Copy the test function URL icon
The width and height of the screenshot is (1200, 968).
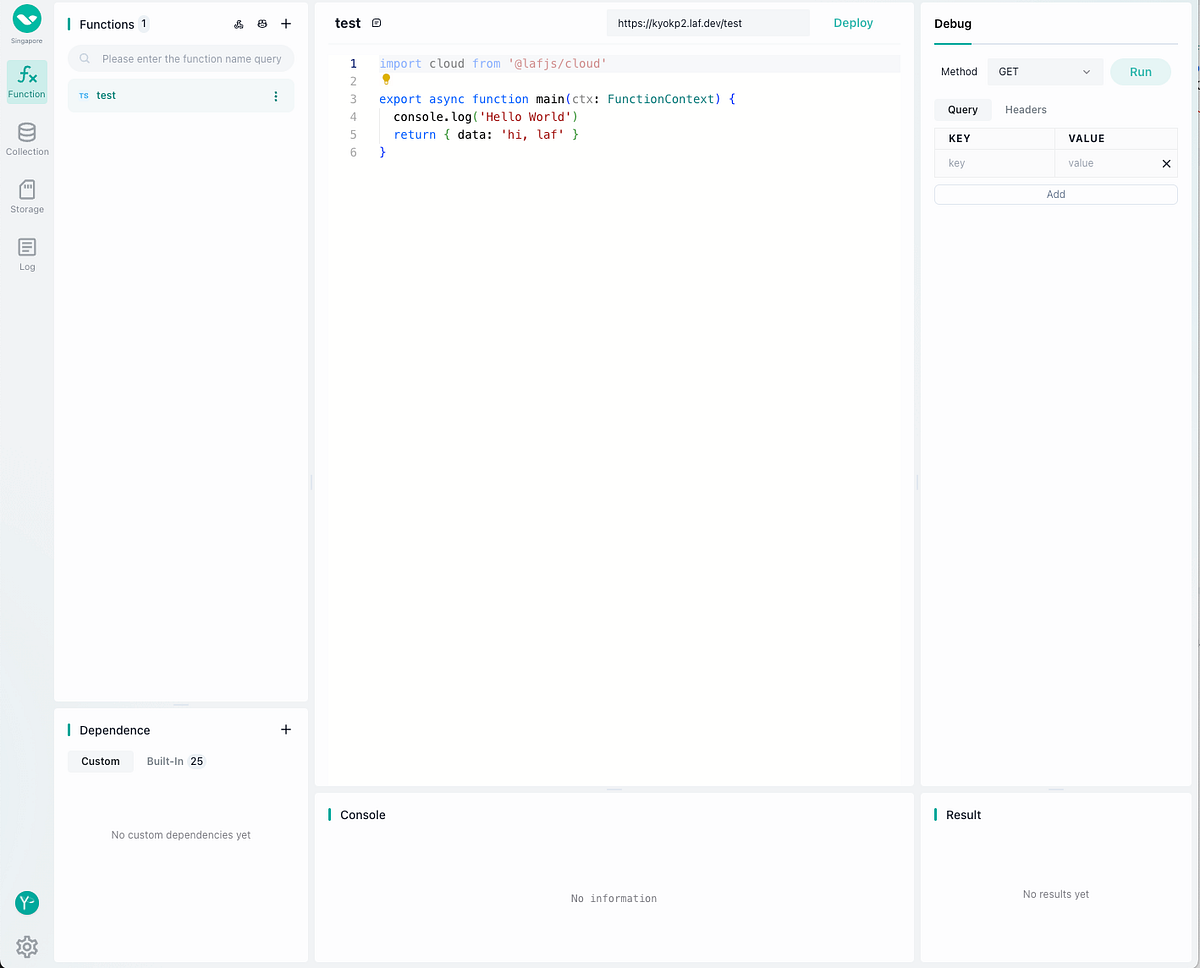point(376,22)
